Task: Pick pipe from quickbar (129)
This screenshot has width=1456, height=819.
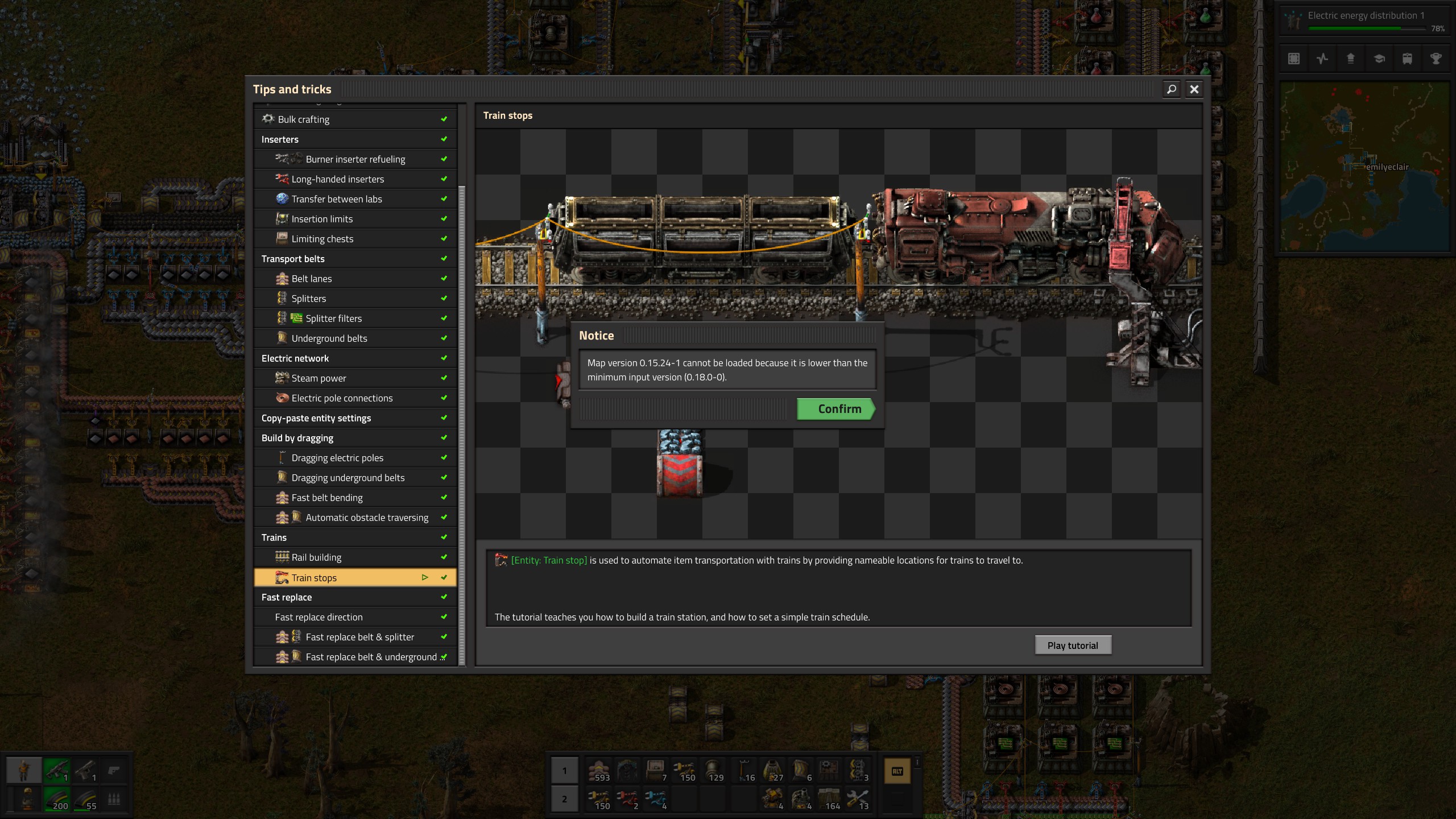Action: (x=713, y=771)
